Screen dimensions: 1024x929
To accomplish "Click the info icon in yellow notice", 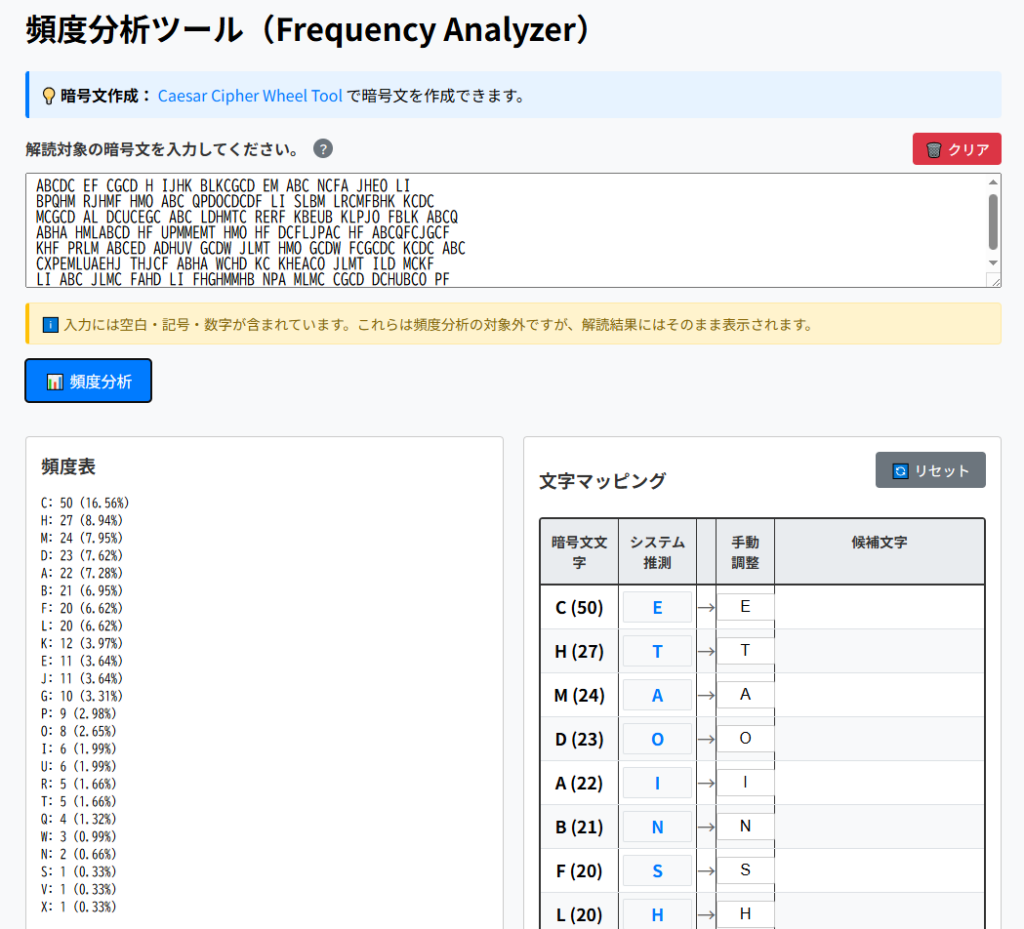I will 50,325.
